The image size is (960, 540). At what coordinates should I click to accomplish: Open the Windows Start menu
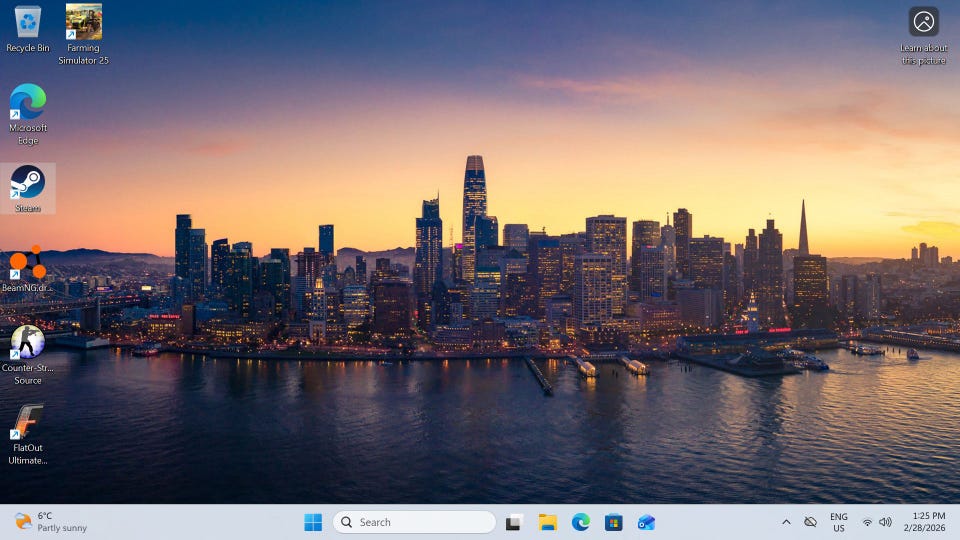(313, 522)
